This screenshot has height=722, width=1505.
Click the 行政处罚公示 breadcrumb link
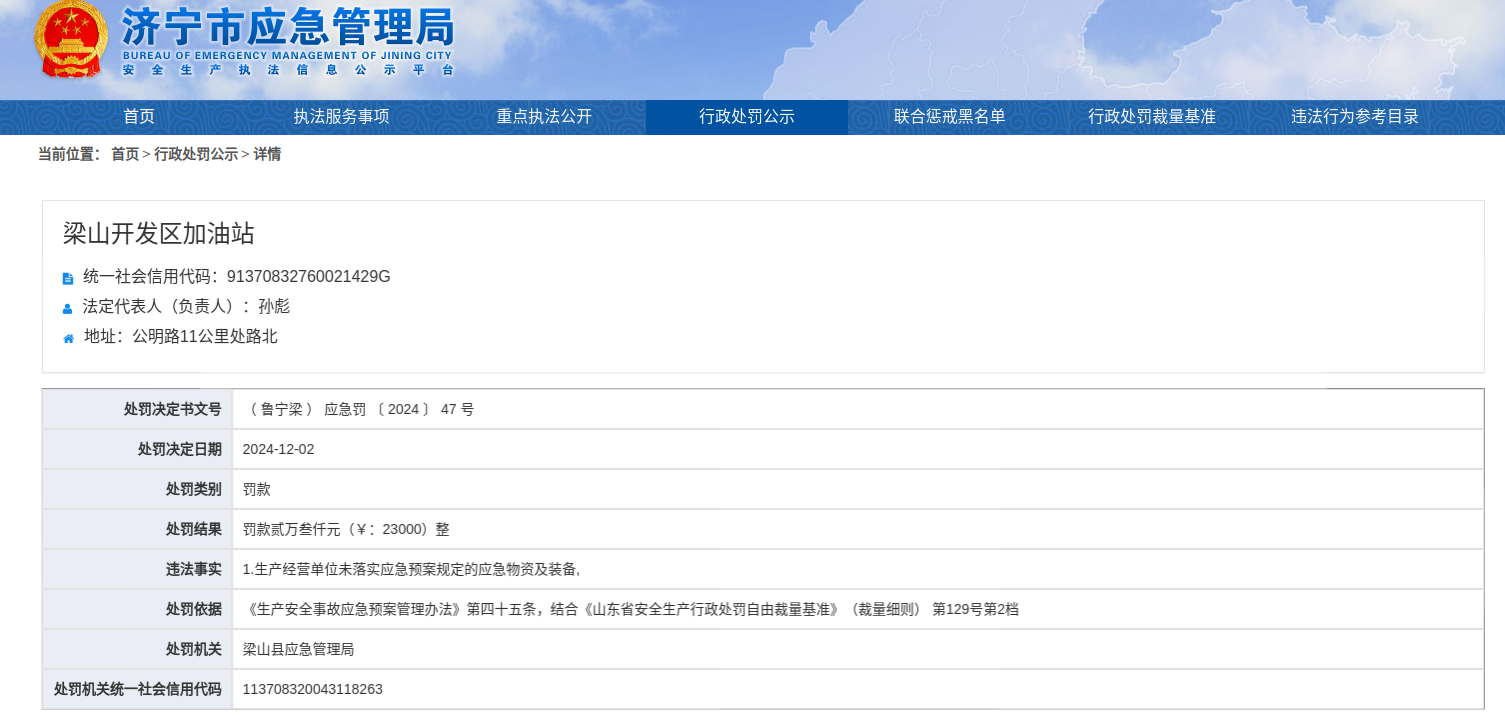pyautogui.click(x=196, y=154)
